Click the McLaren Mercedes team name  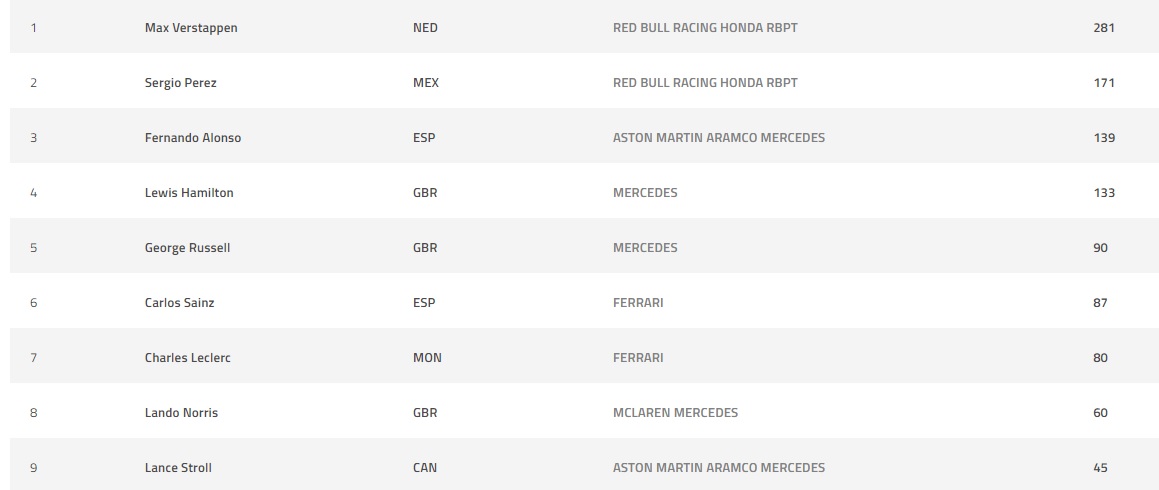[x=675, y=413]
